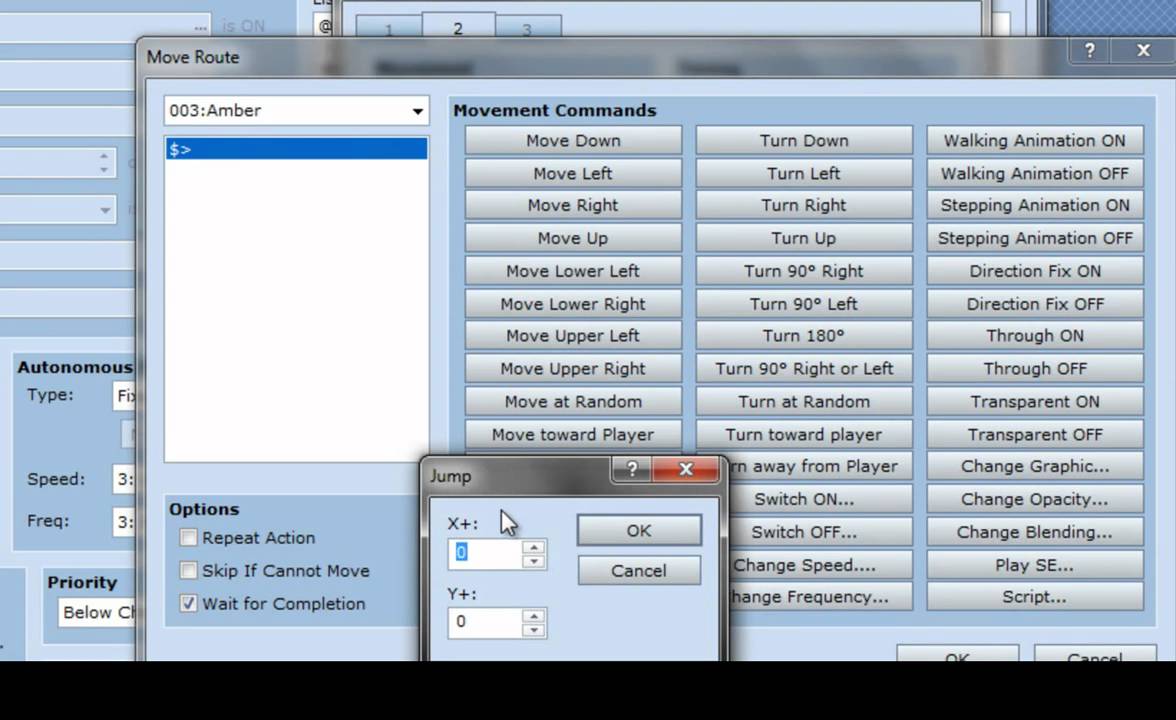This screenshot has height=720, width=1176.
Task: Cancel the Jump dialog
Action: (x=639, y=571)
